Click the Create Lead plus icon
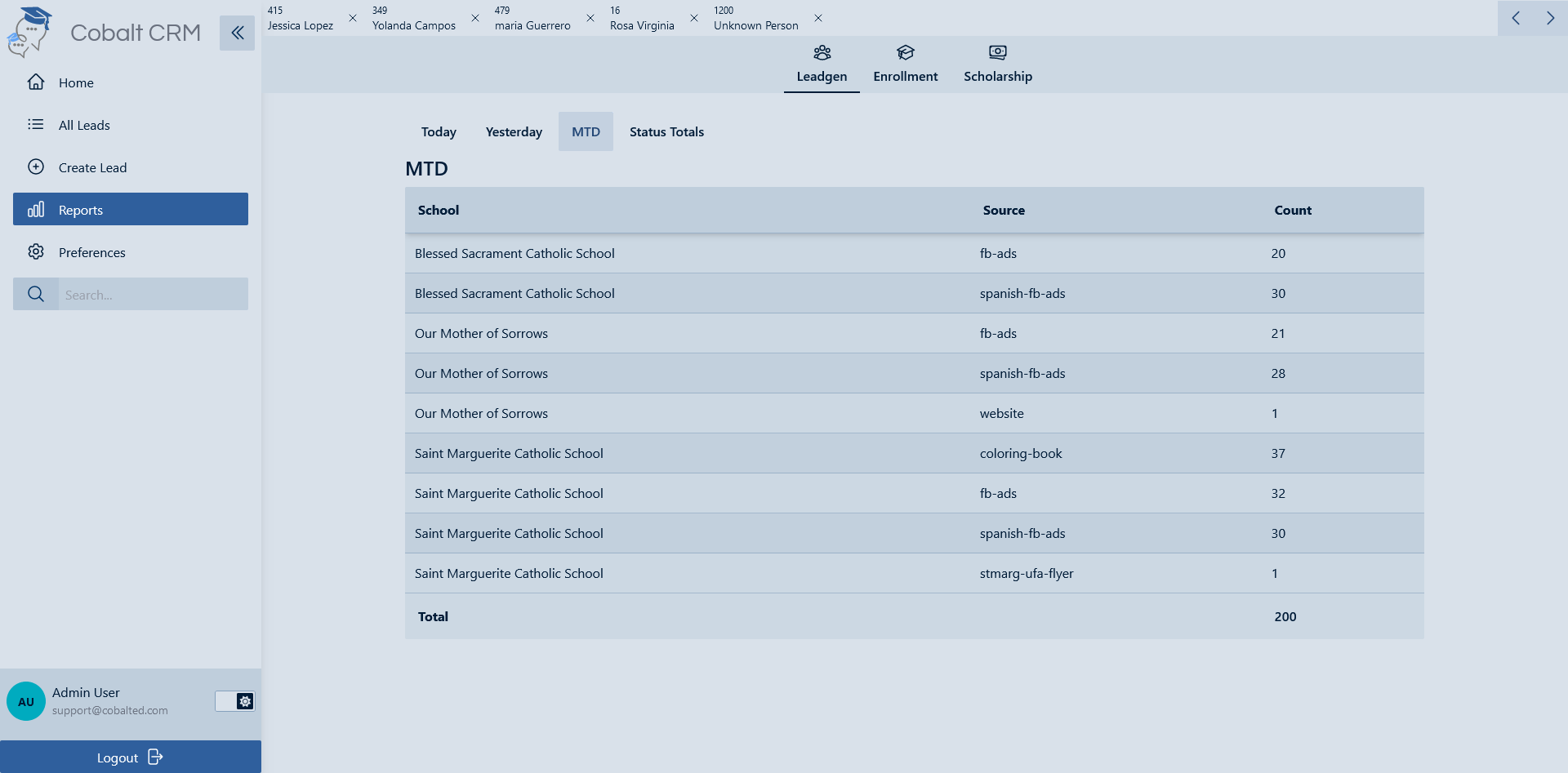Screen dimensions: 1568x773 click(x=36, y=167)
